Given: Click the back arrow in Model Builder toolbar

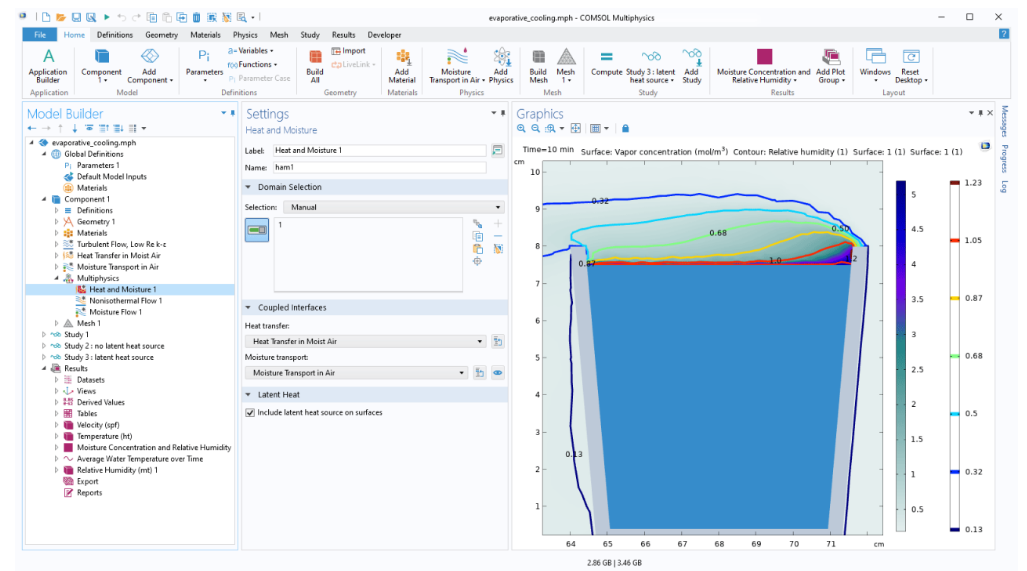Looking at the screenshot, I should pyautogui.click(x=32, y=128).
